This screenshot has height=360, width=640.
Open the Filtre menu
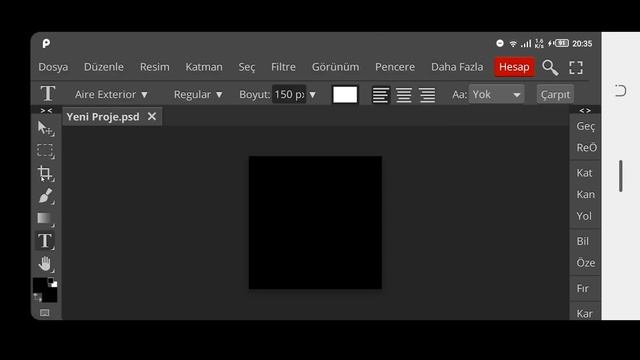[283, 67]
